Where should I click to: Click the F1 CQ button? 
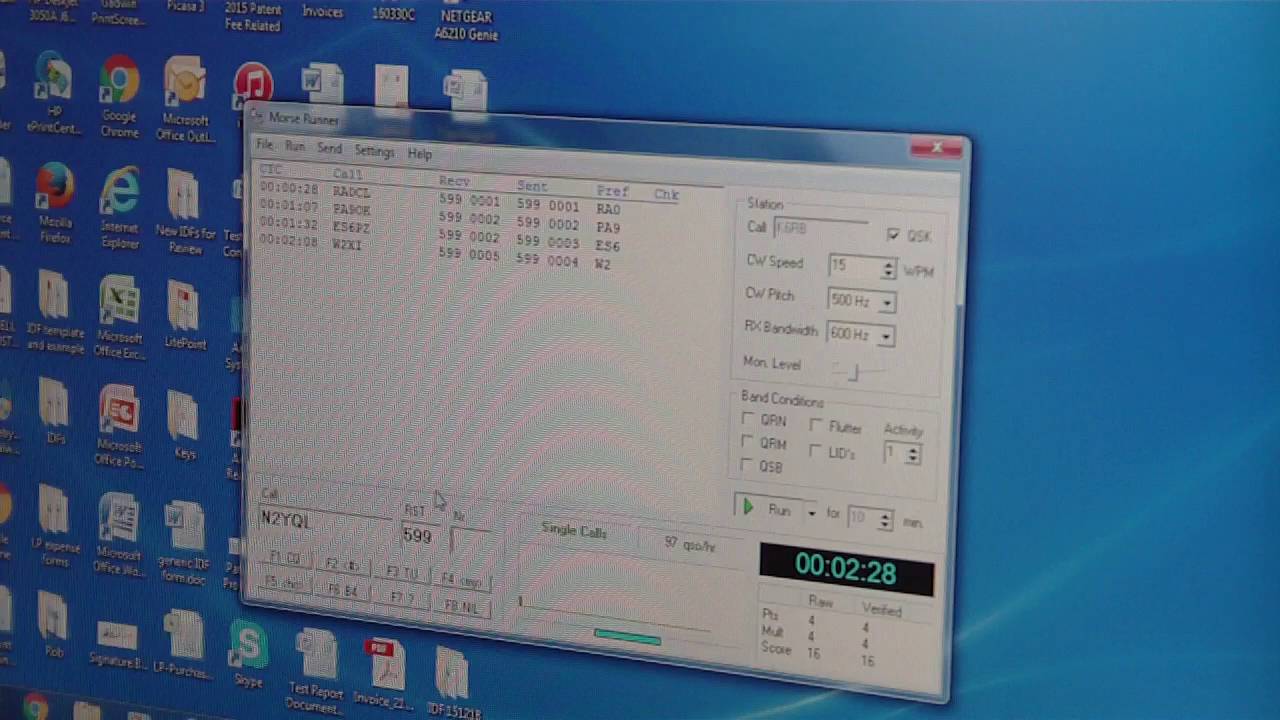(x=286, y=558)
